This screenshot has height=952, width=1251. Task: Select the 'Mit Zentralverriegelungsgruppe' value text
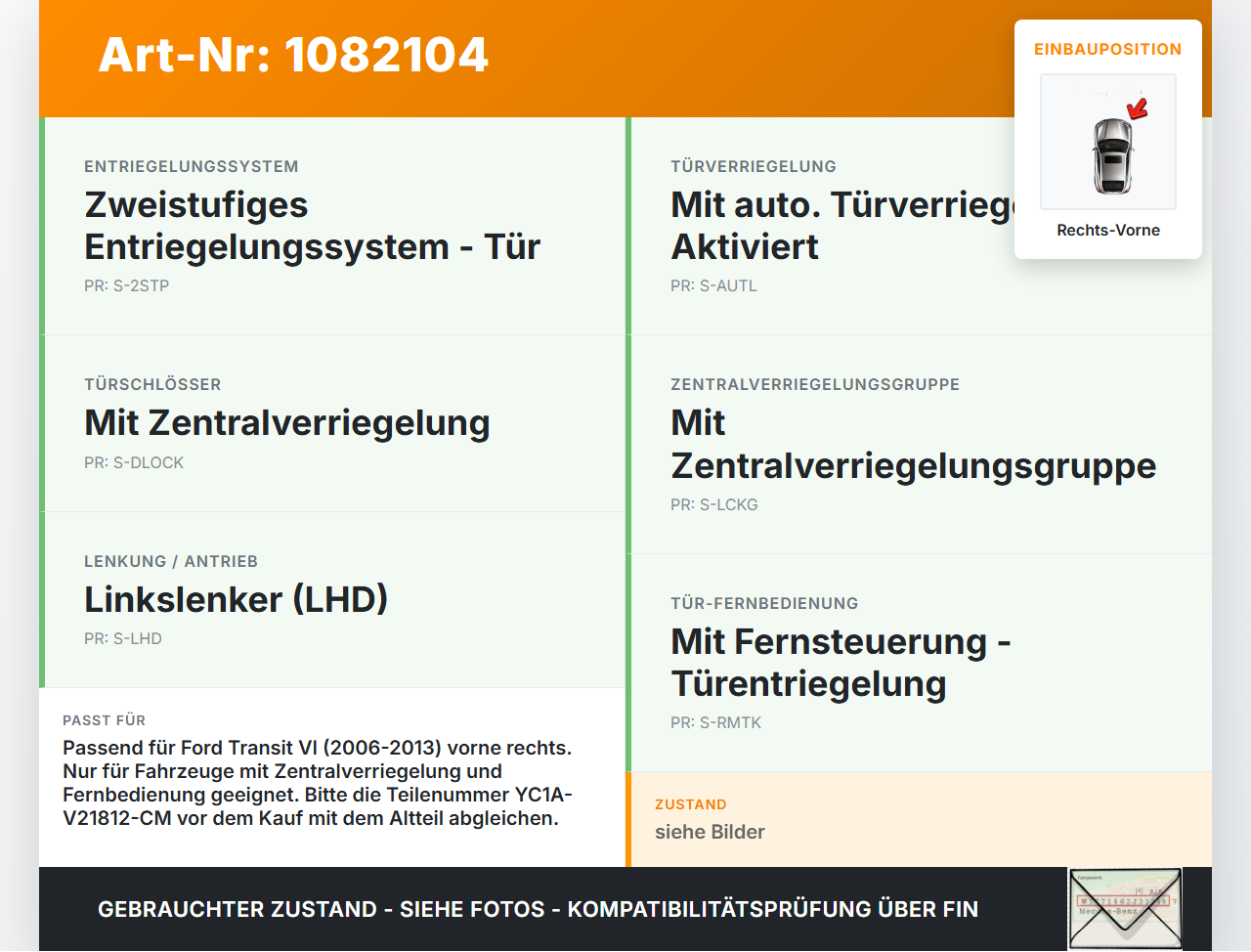[x=914, y=444]
